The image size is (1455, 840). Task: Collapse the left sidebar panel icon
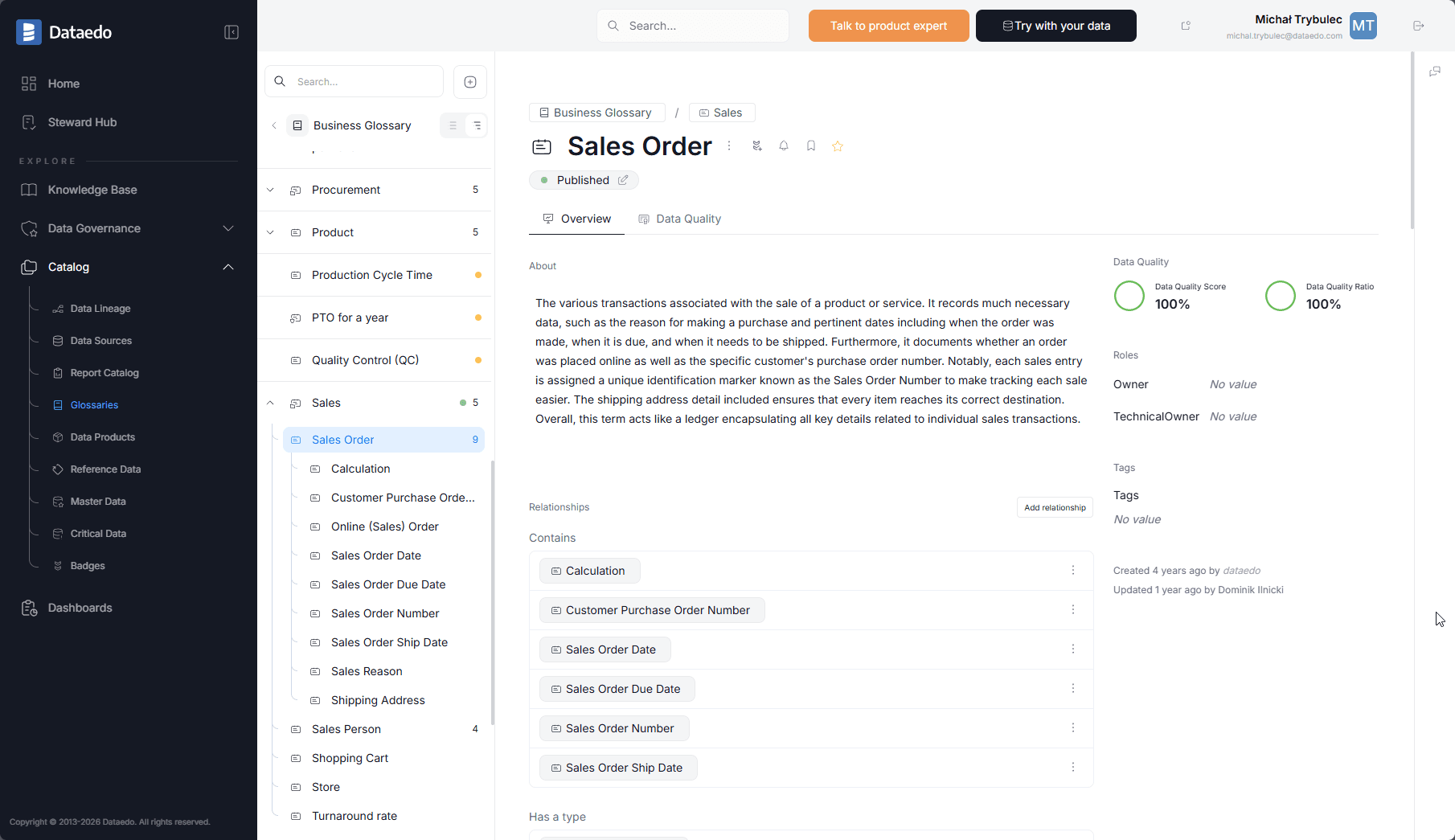[232, 32]
